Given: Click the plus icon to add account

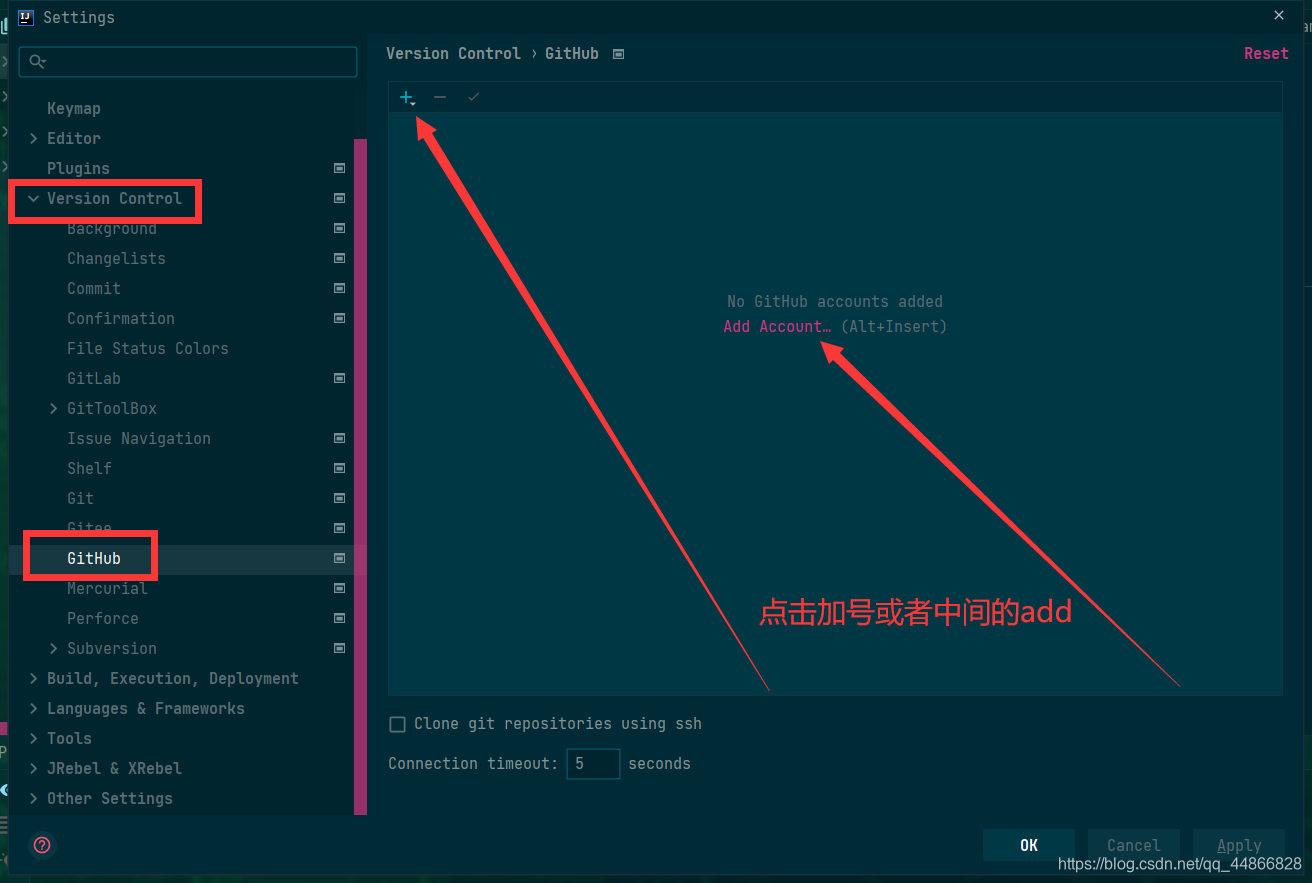Looking at the screenshot, I should pyautogui.click(x=407, y=97).
